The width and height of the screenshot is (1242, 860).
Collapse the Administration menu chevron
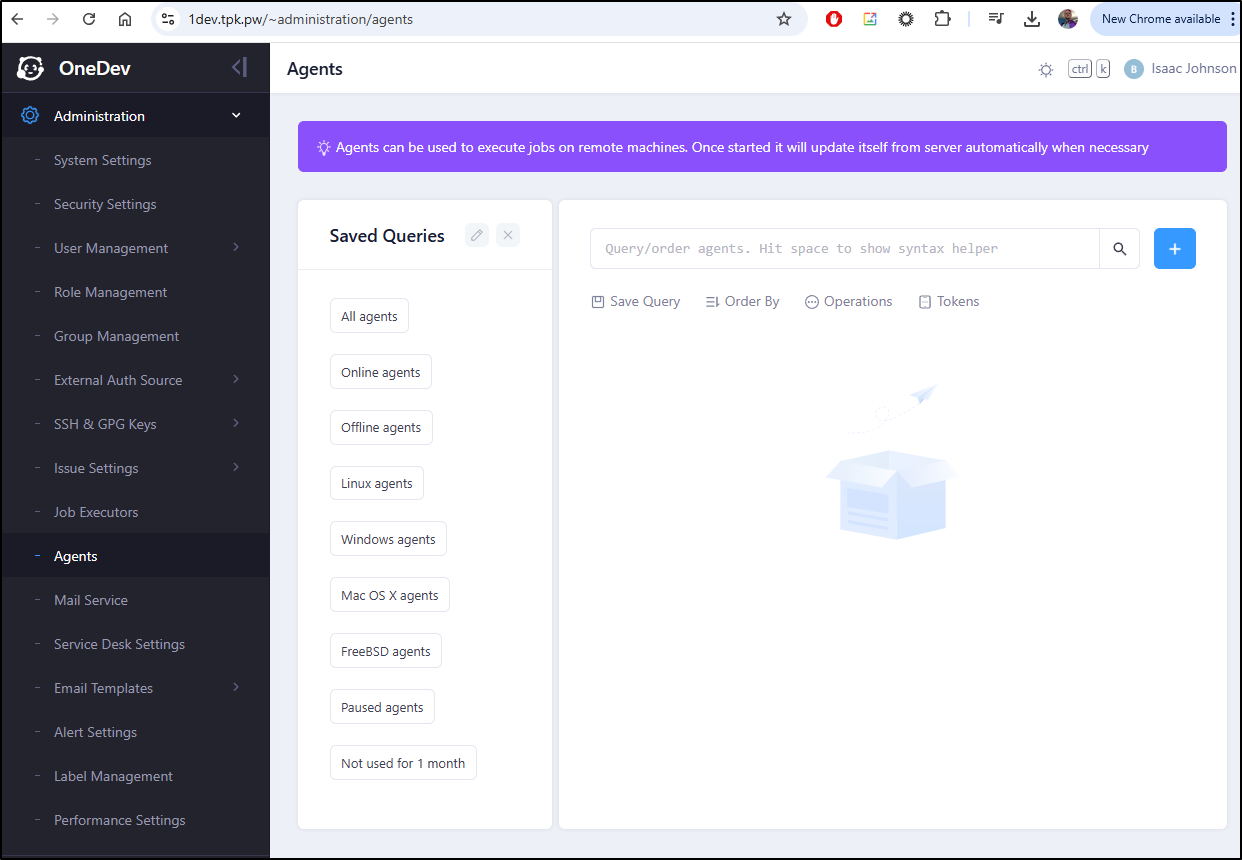tap(236, 116)
